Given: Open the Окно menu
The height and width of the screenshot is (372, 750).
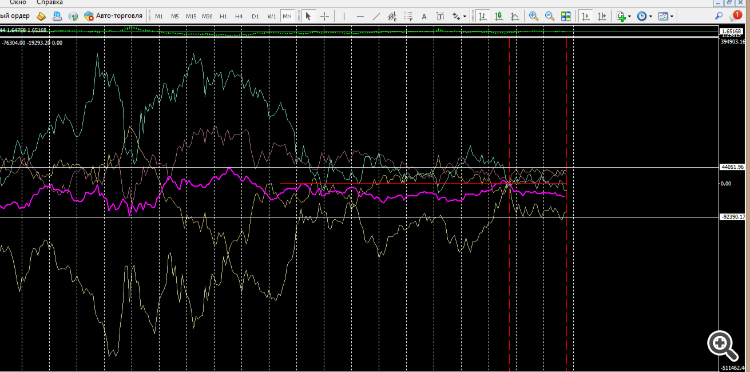Looking at the screenshot, I should point(18,2).
